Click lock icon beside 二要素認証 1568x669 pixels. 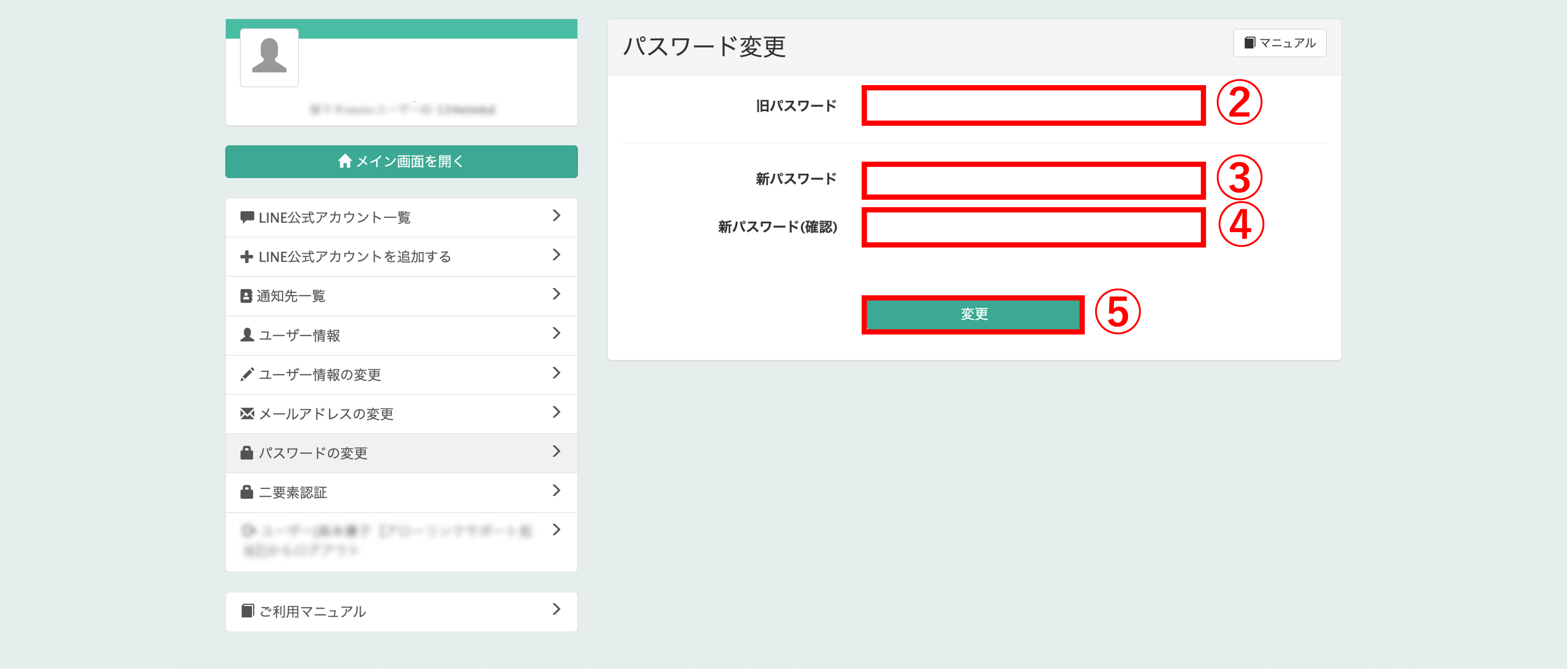(247, 492)
